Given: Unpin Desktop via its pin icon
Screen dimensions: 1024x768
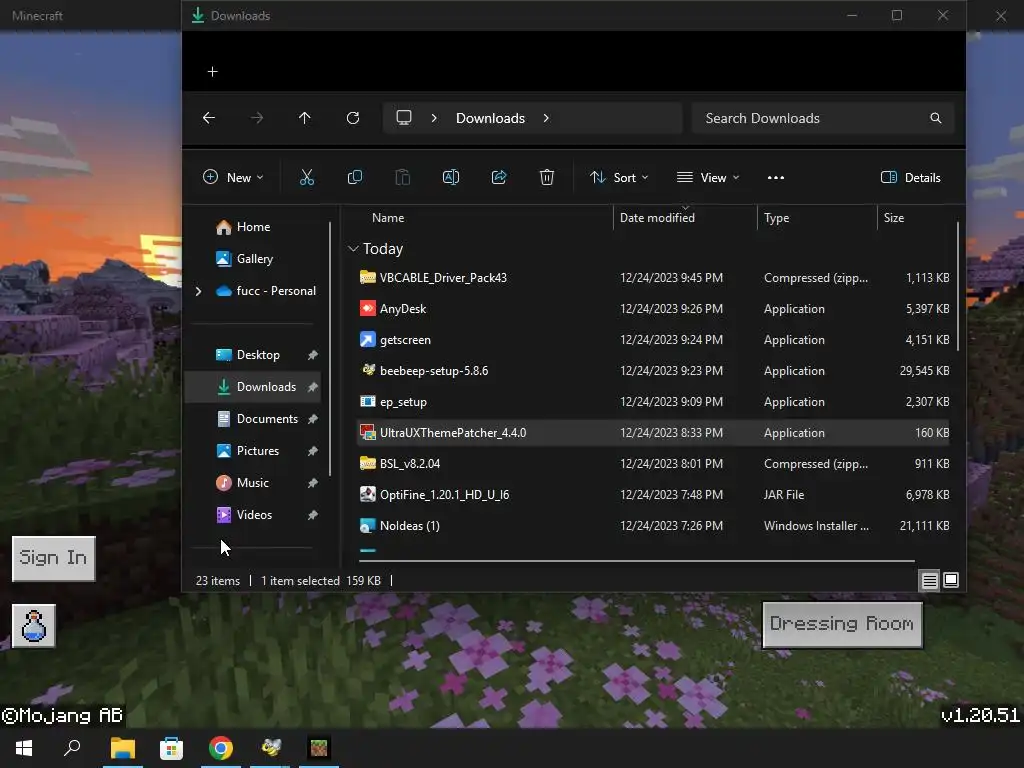Looking at the screenshot, I should coord(312,355).
